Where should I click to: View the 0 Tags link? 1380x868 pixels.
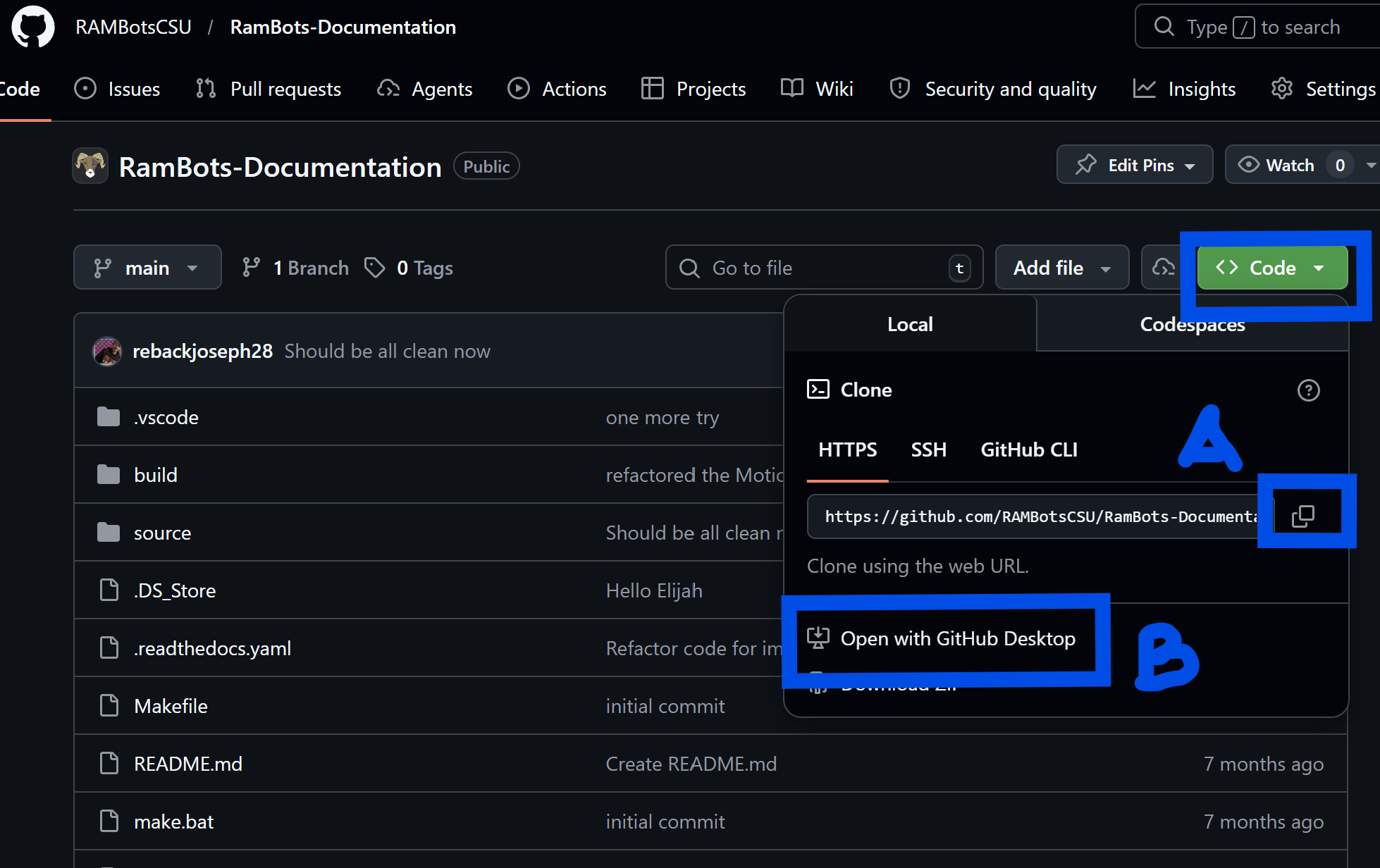(x=409, y=268)
